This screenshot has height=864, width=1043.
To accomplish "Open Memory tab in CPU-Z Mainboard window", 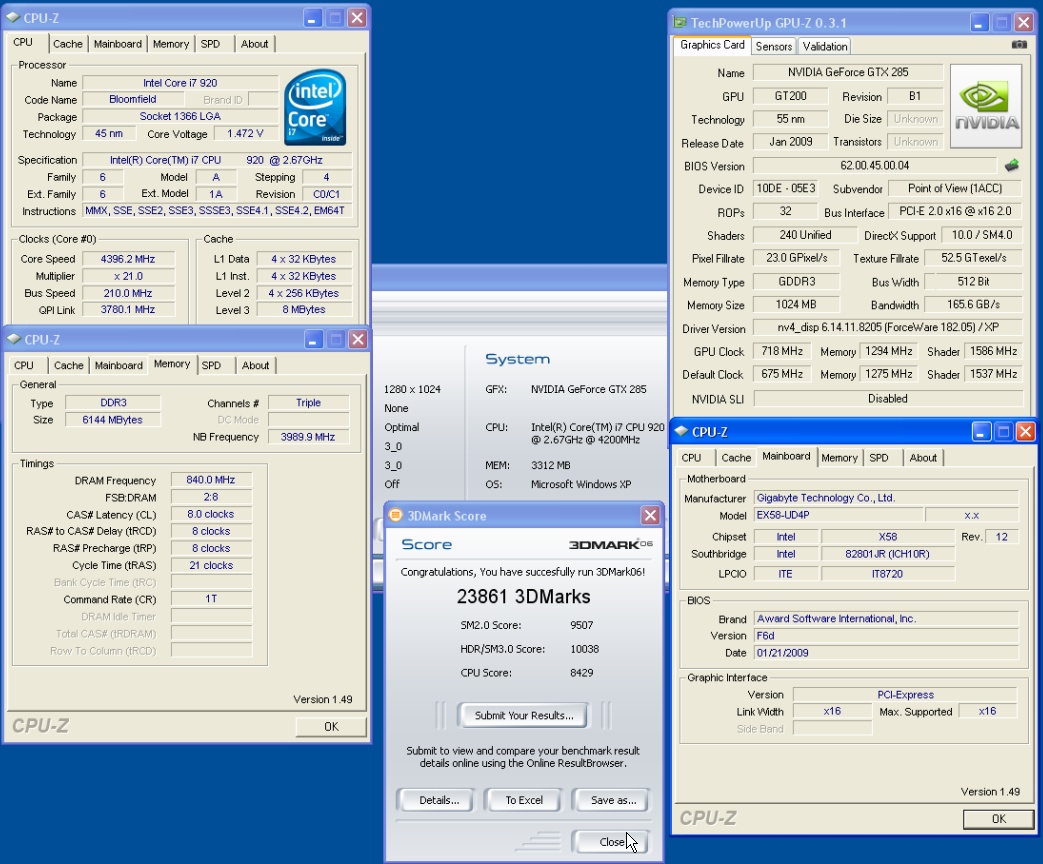I will tap(839, 458).
